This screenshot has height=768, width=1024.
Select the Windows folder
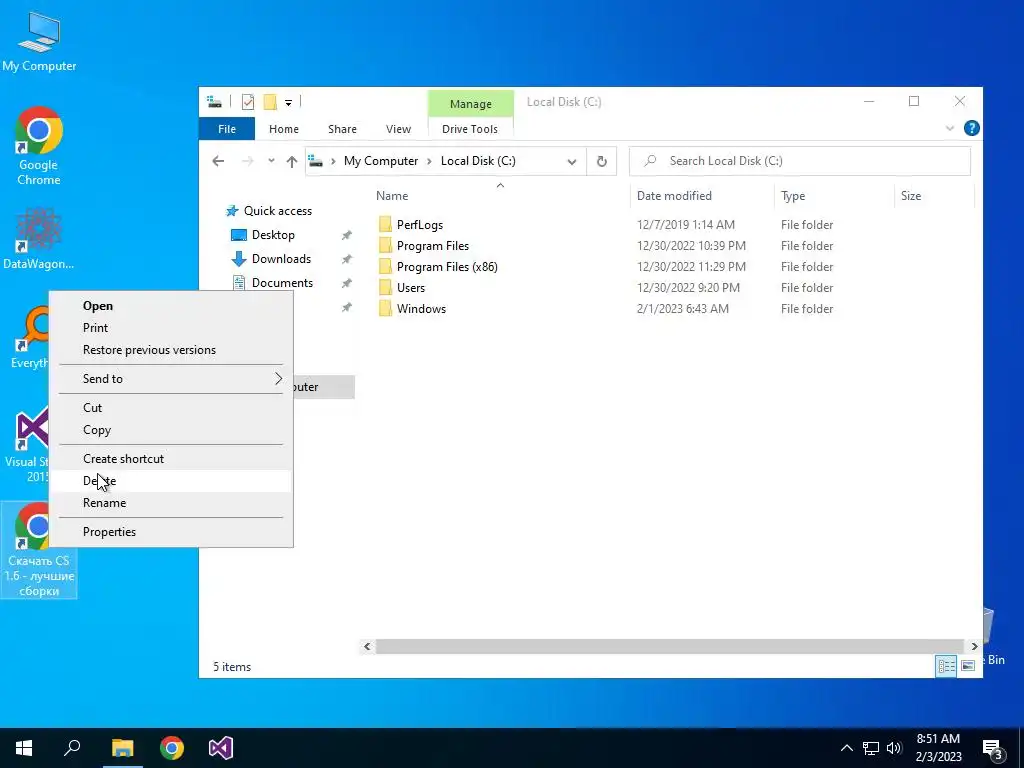pos(421,308)
